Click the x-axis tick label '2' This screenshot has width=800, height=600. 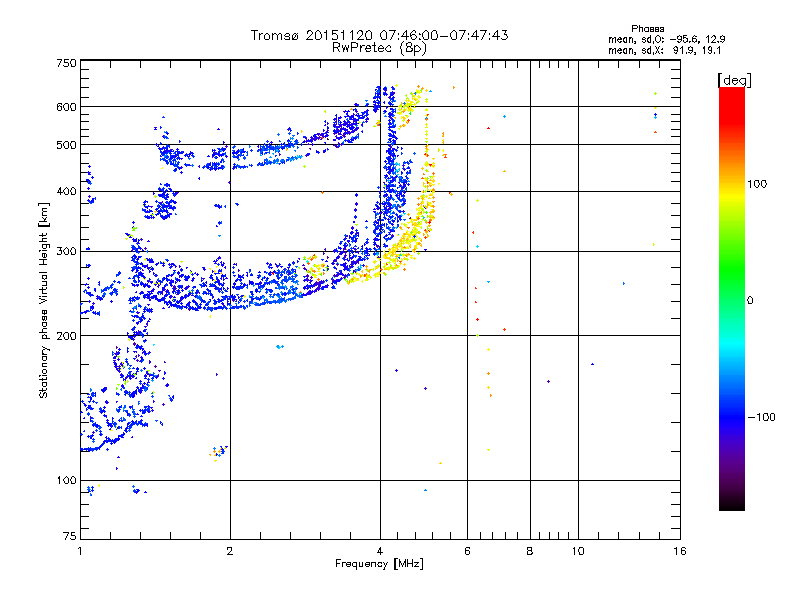(230, 551)
